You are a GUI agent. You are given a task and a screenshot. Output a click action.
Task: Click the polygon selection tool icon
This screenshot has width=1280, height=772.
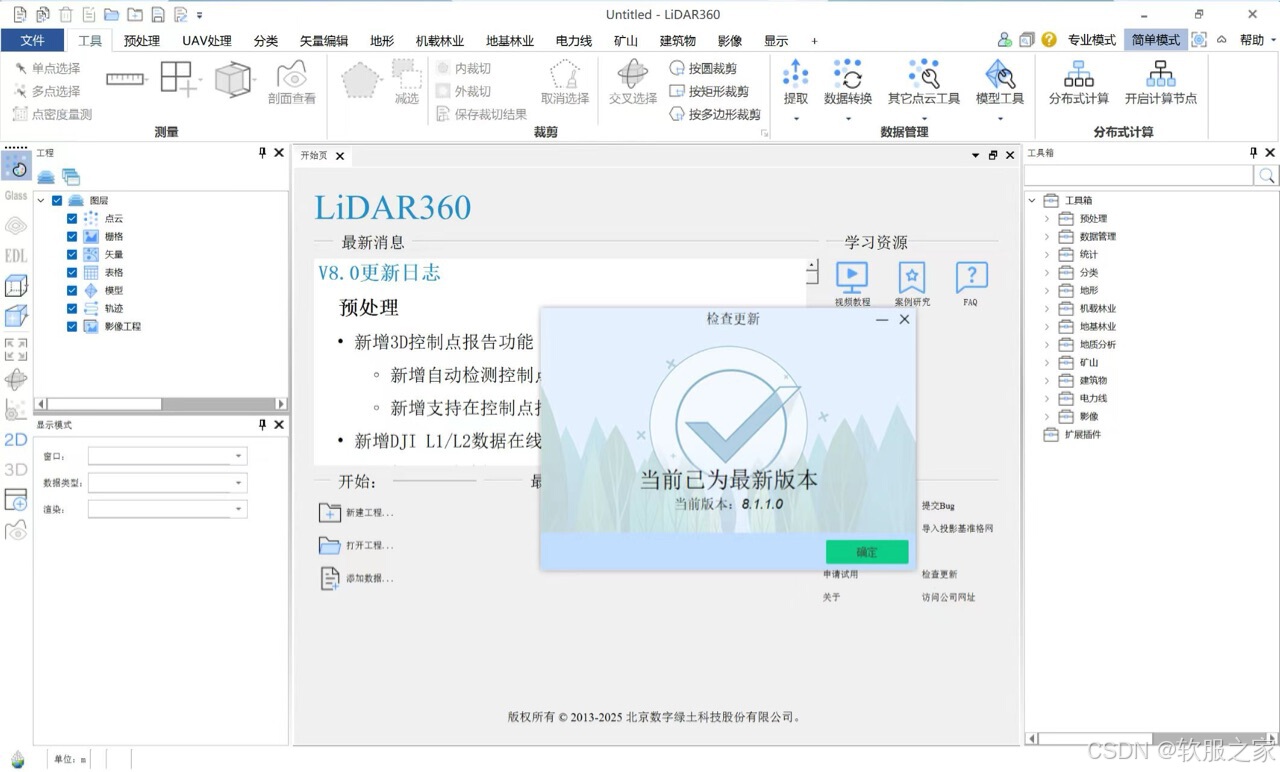pyautogui.click(x=361, y=79)
